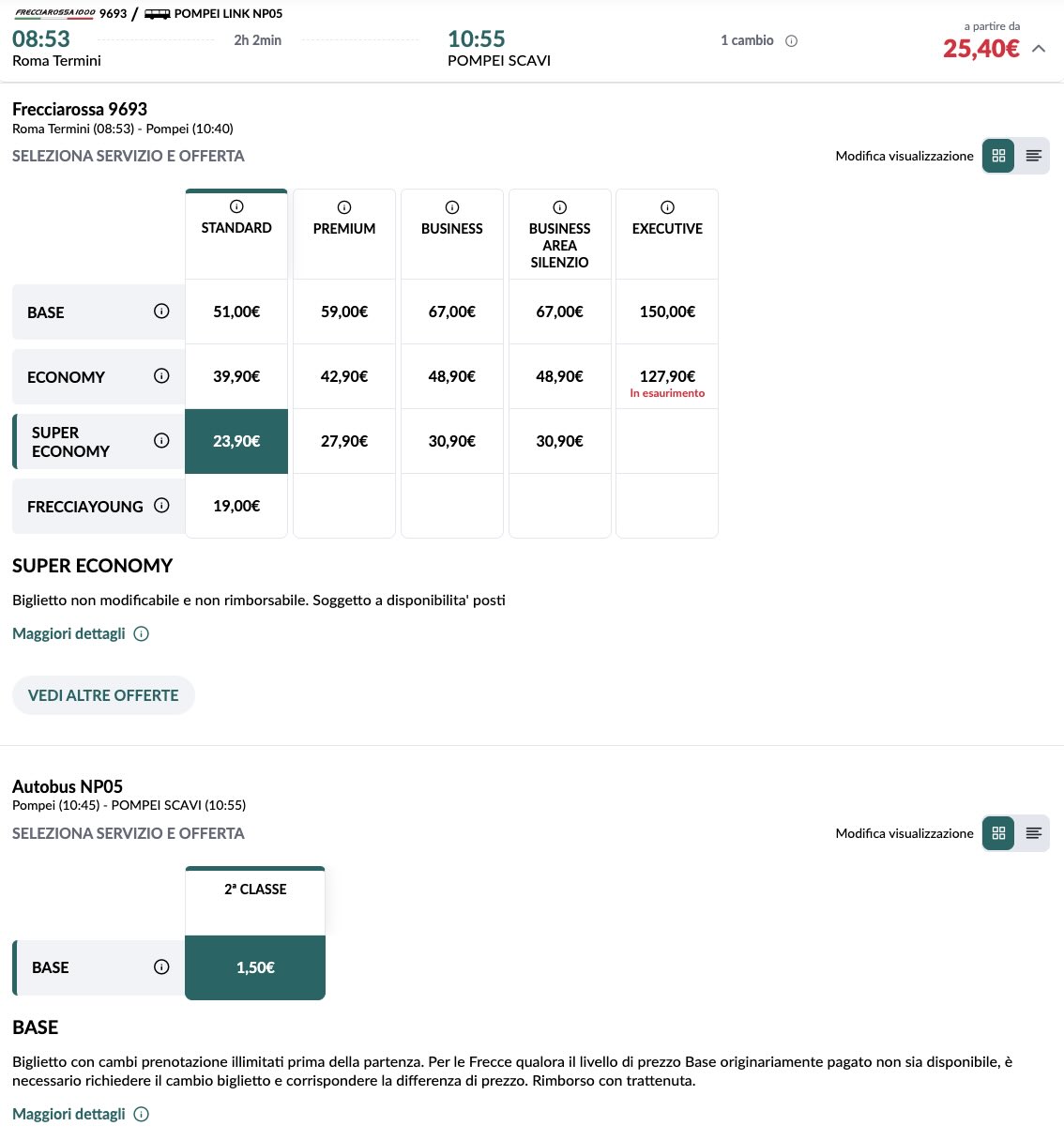Show info for ECONOMY fare row
The image size is (1064, 1141).
click(161, 376)
